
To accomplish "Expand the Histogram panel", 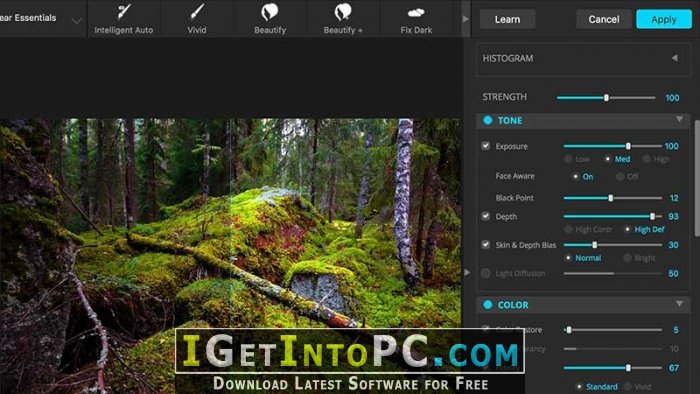I will coord(675,58).
